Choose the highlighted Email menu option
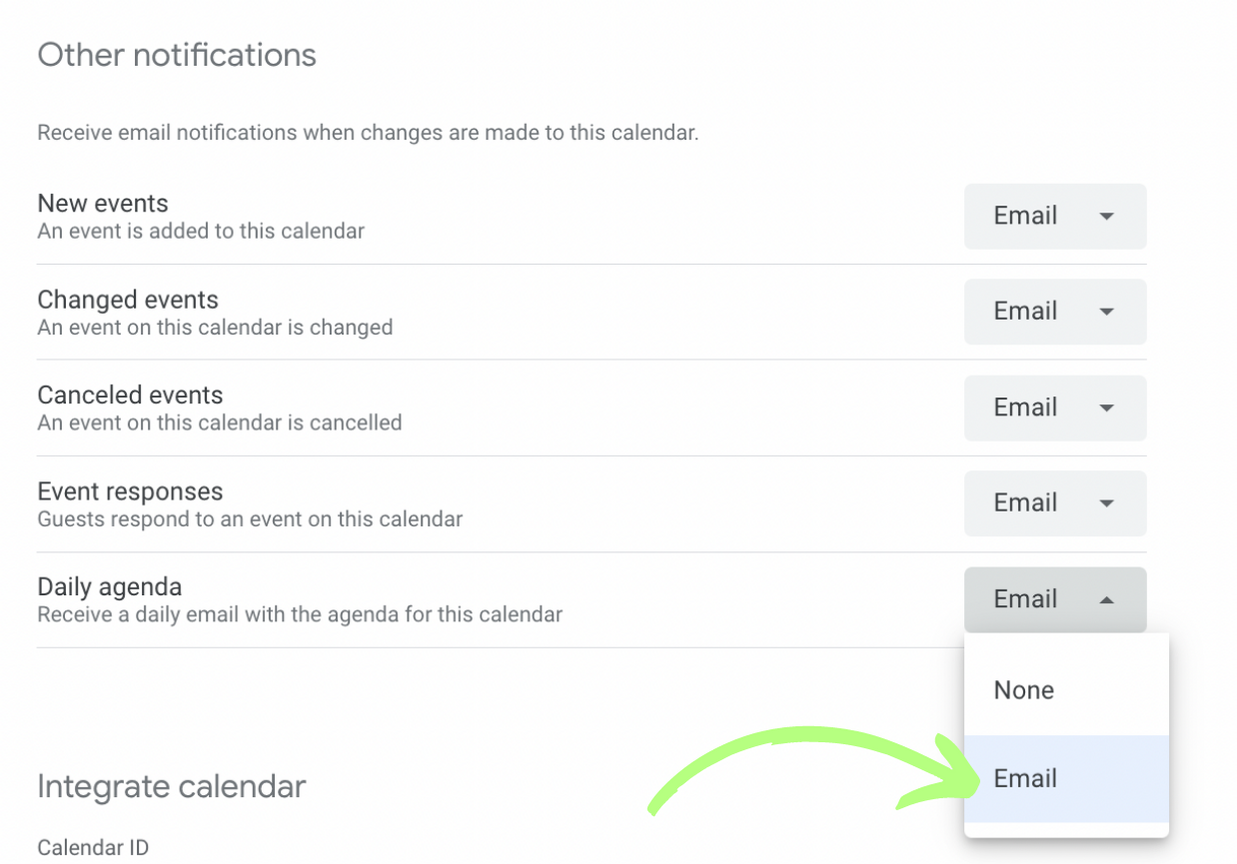The image size is (1237, 864). pyautogui.click(x=1026, y=779)
